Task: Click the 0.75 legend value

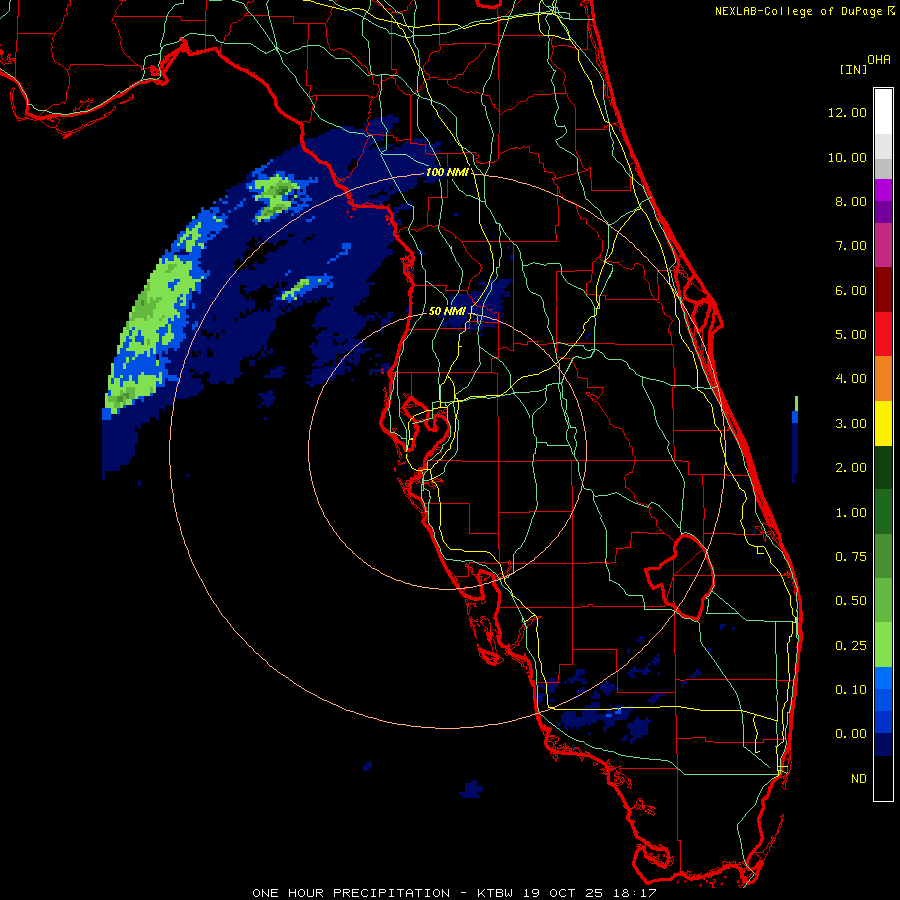Action: tap(851, 557)
